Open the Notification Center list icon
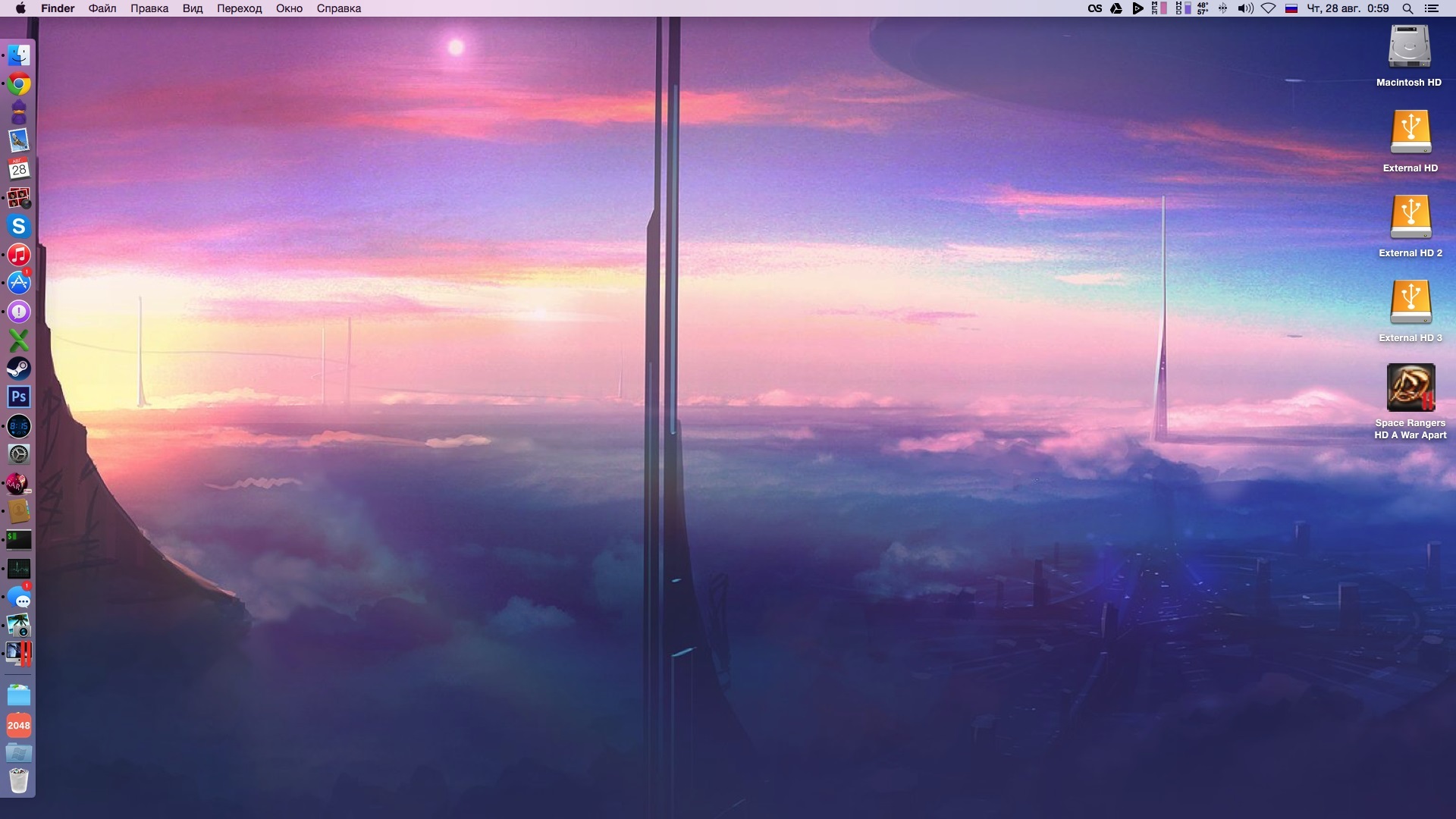 (x=1432, y=8)
